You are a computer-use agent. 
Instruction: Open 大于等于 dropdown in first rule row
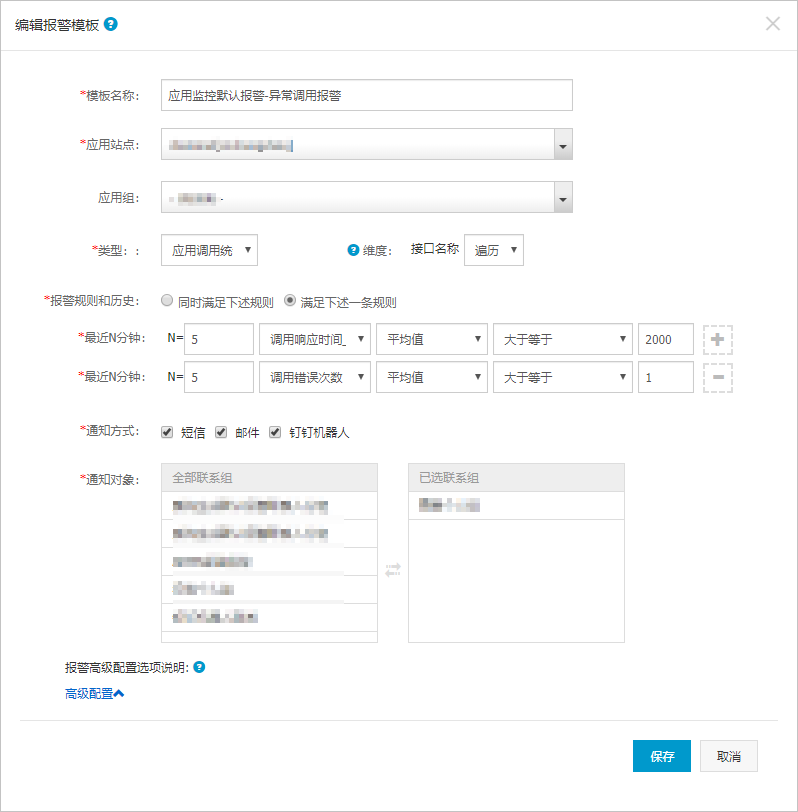coord(563,339)
